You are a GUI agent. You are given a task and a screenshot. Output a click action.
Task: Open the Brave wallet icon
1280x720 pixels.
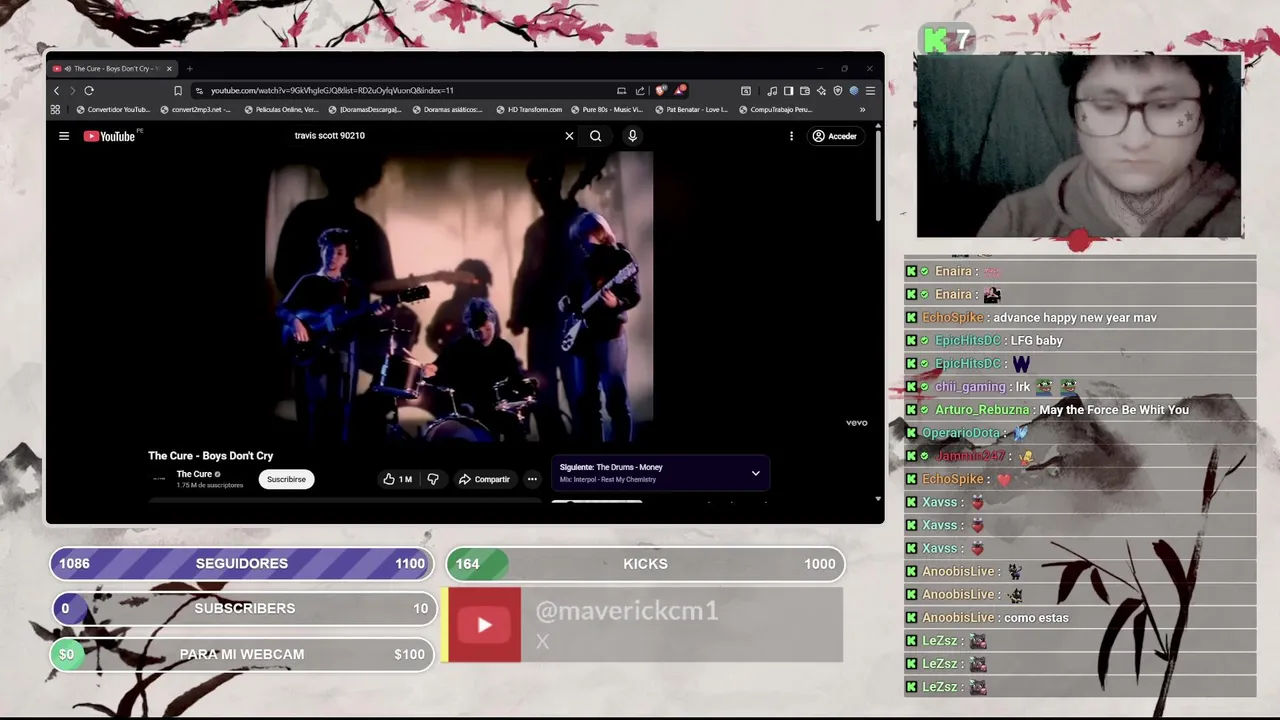[x=805, y=90]
